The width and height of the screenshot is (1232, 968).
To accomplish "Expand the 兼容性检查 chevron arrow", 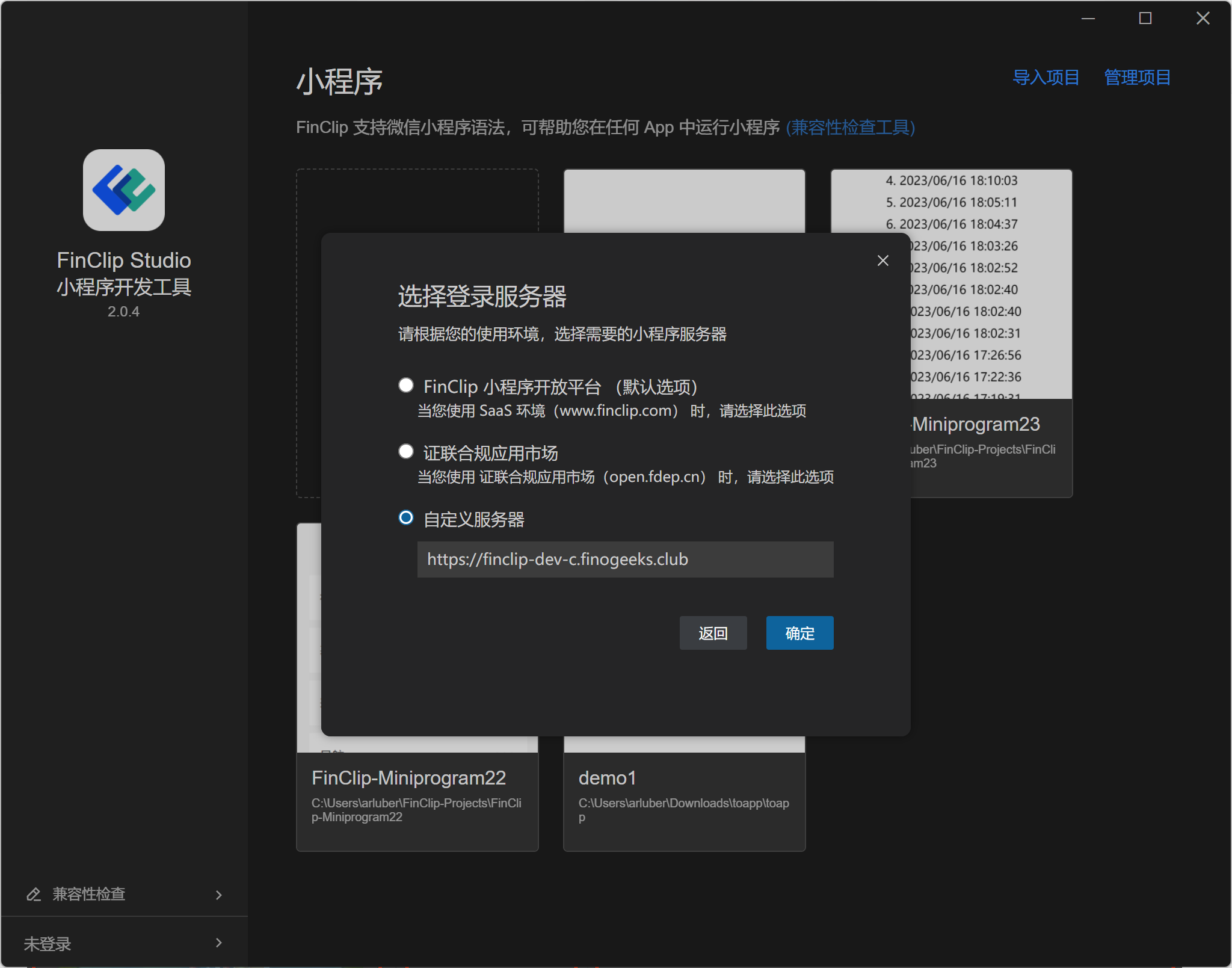I will click(x=218, y=895).
